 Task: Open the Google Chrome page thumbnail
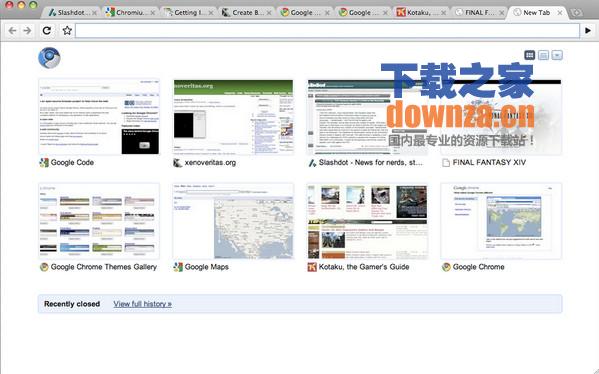501,221
